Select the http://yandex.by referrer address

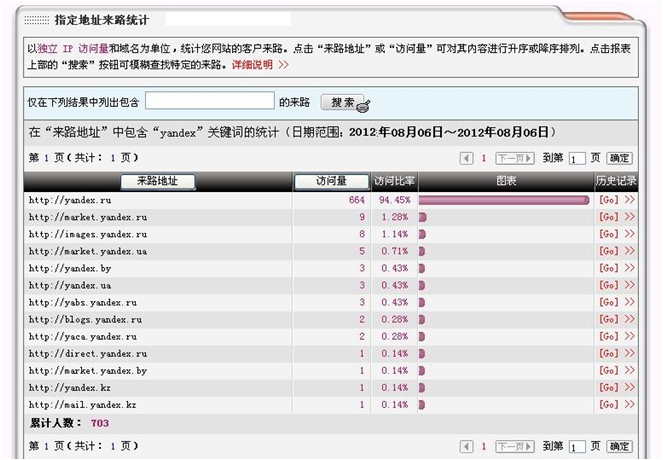click(x=70, y=268)
